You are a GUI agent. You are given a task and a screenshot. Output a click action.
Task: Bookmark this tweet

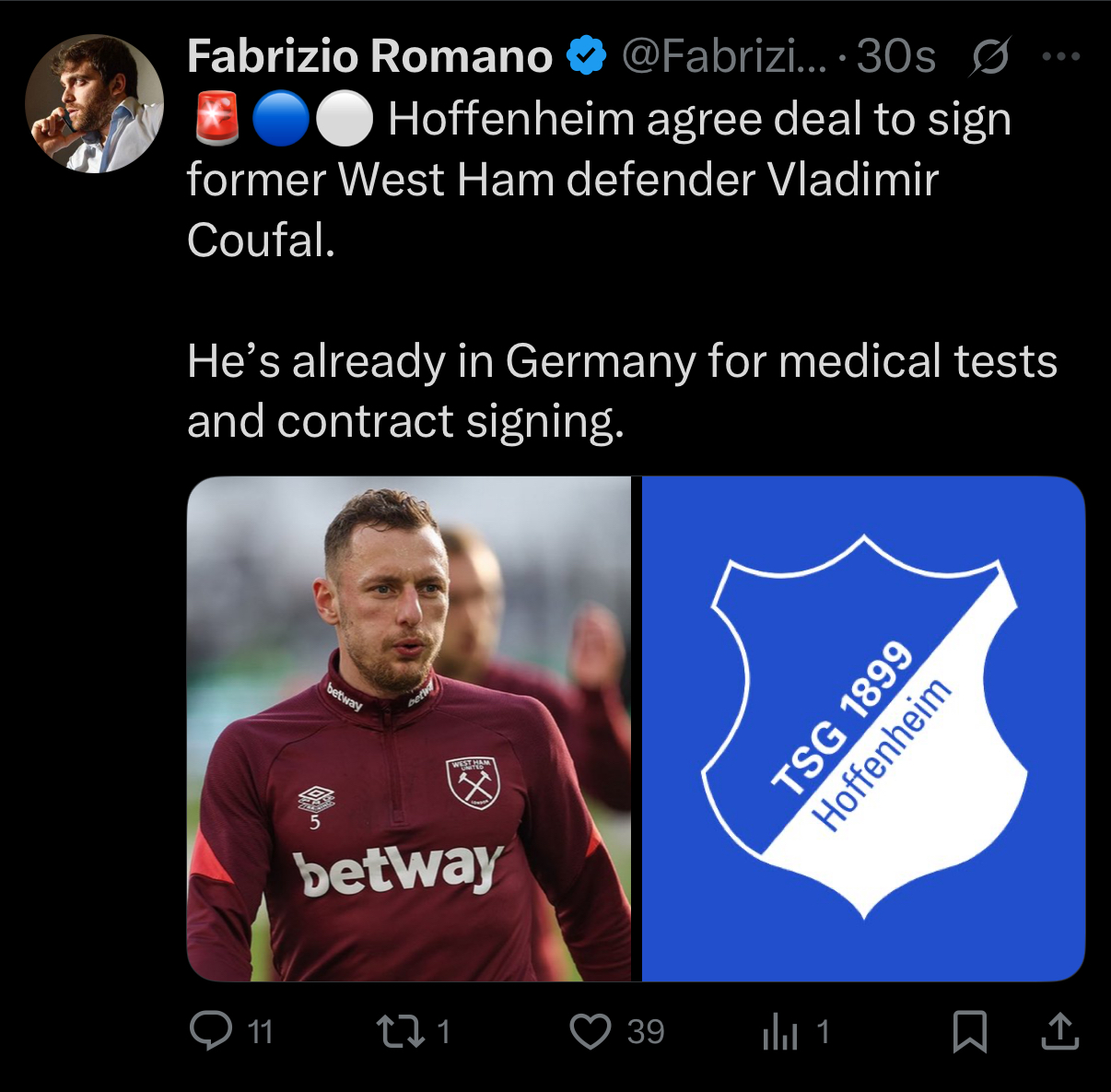(x=969, y=1031)
